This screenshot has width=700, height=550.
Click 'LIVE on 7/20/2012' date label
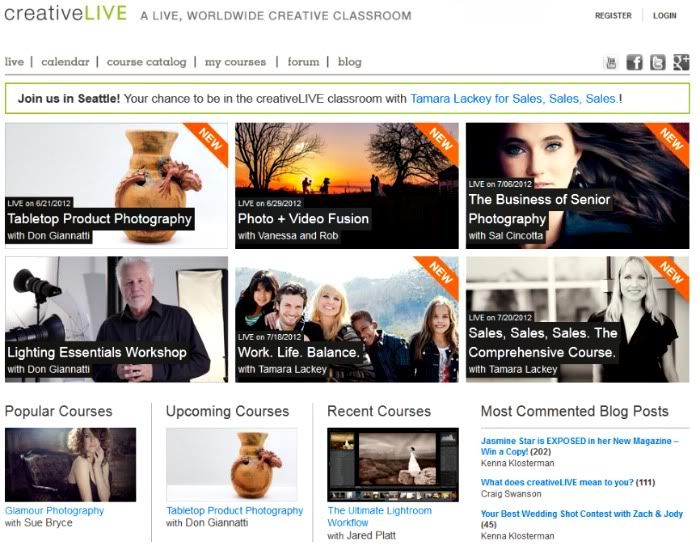[500, 317]
